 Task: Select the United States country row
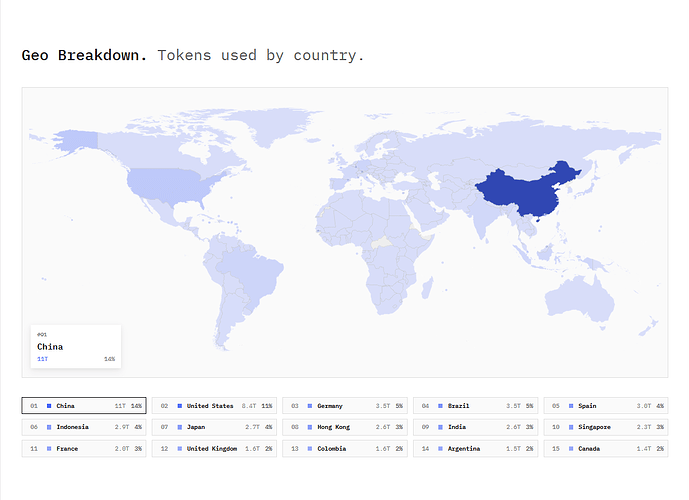click(214, 406)
